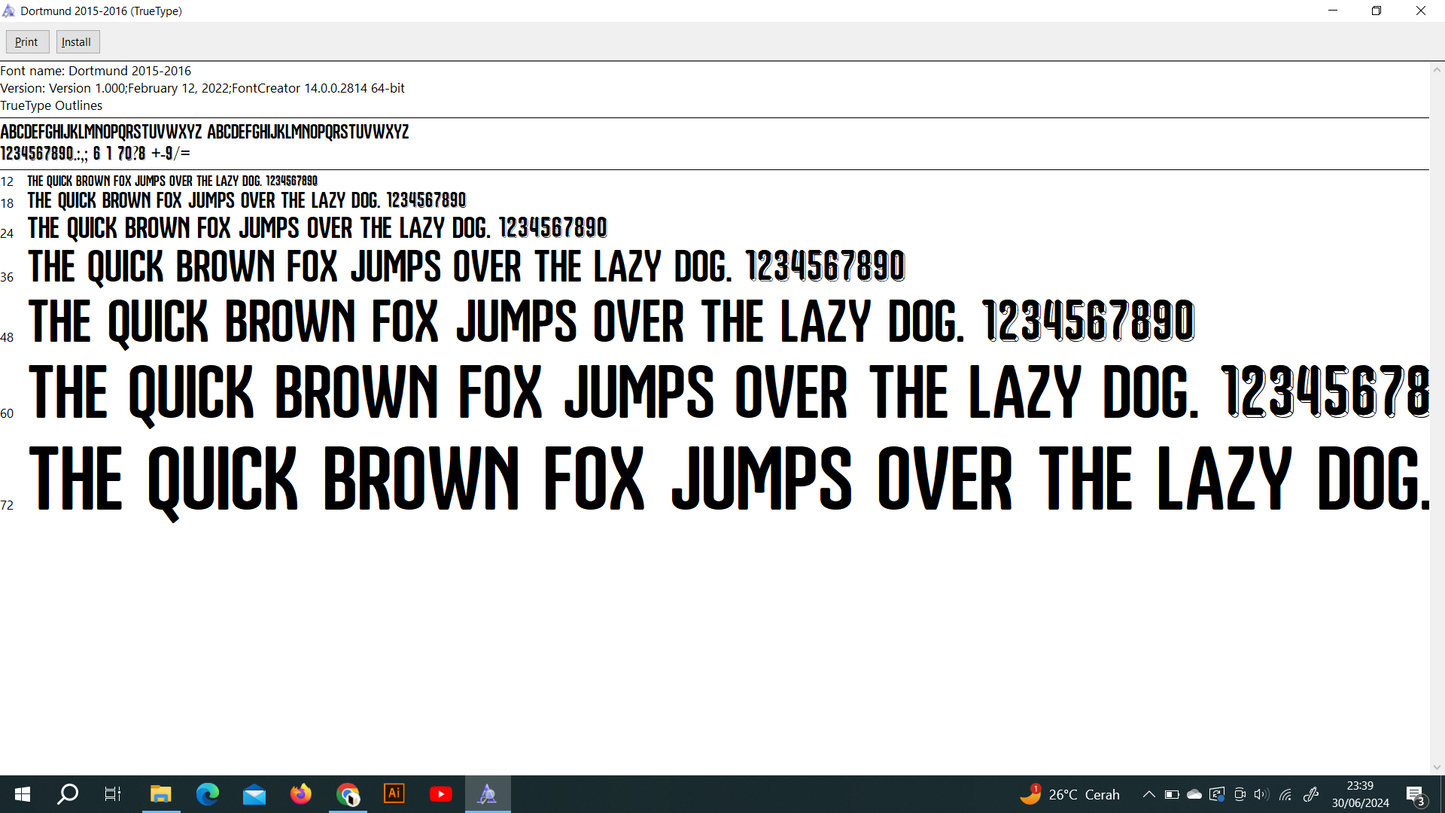Open YouTube app on the taskbar
1445x813 pixels.
click(441, 794)
